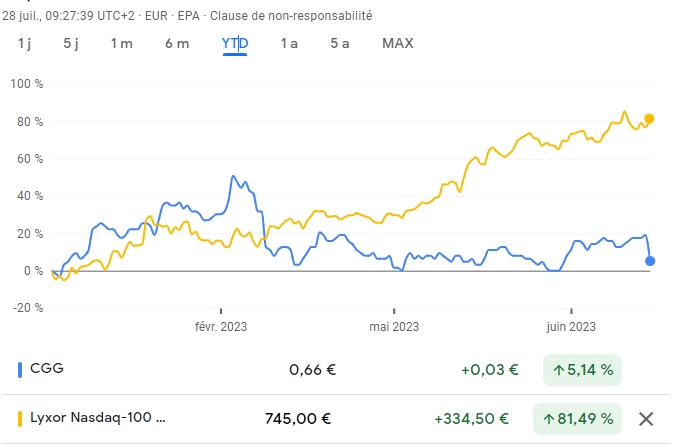Click the yellow endpoint dot on chart

click(649, 119)
